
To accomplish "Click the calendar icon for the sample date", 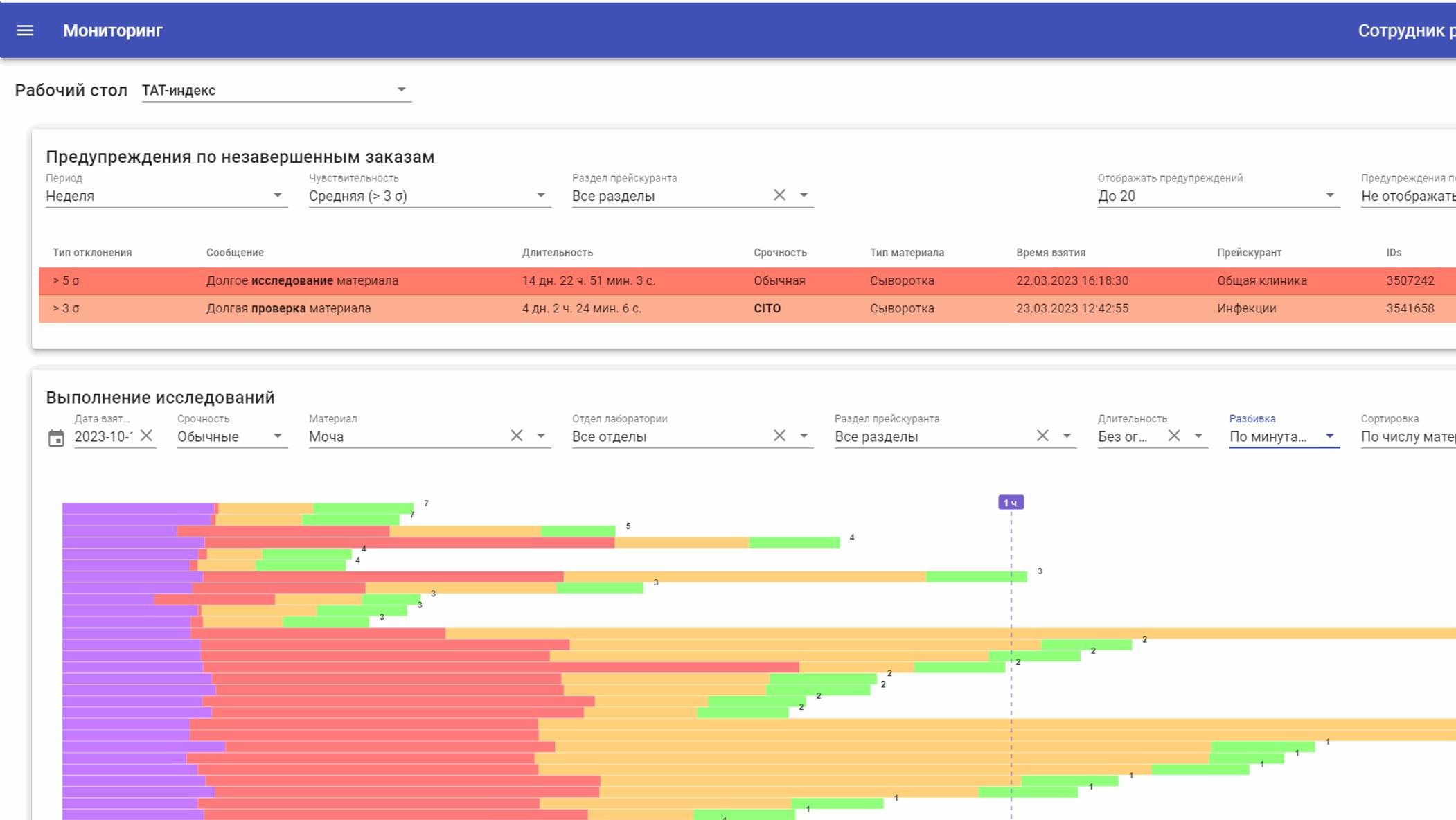I will coord(56,438).
